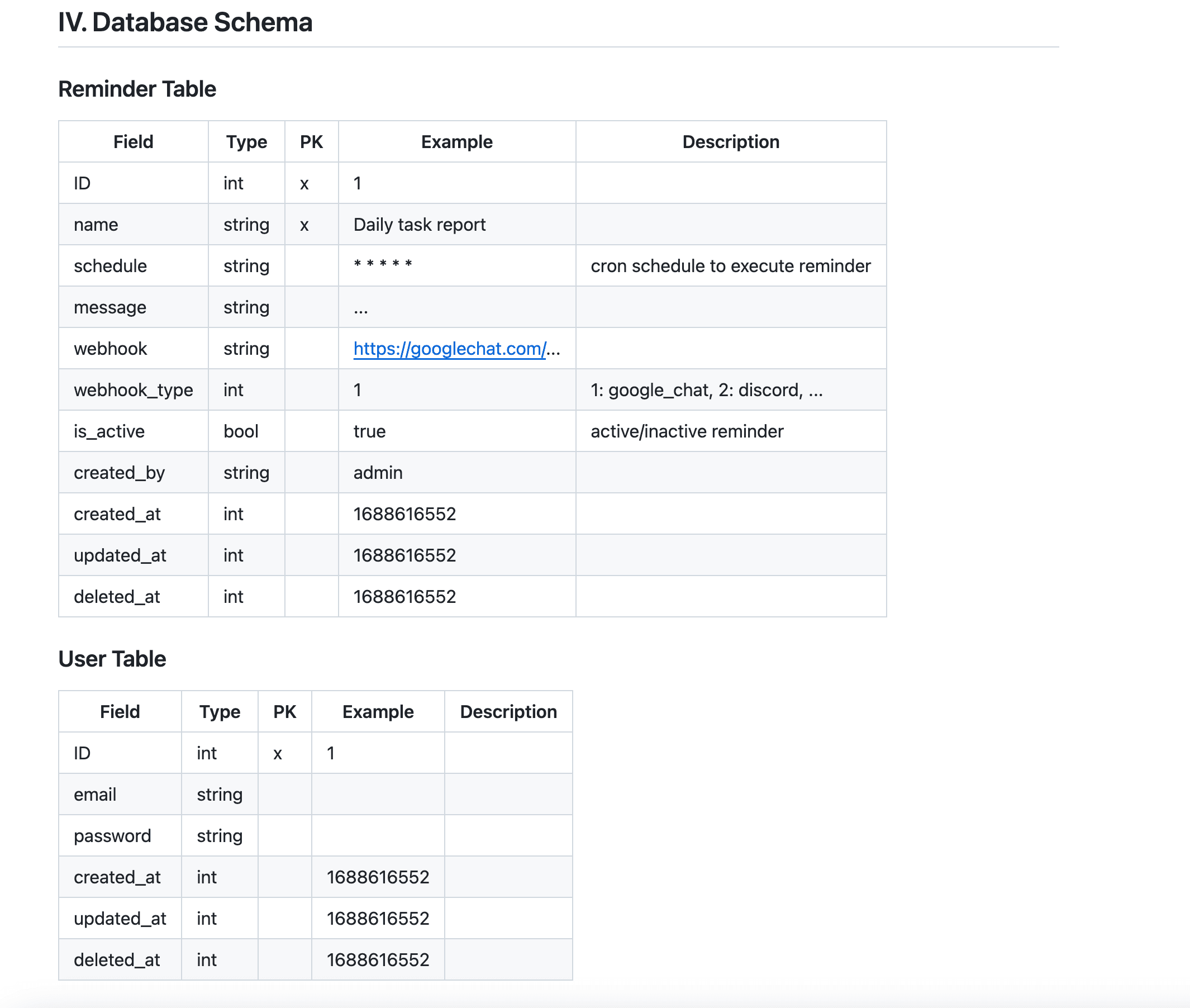Click 'Description' header of Reminder table

[731, 142]
